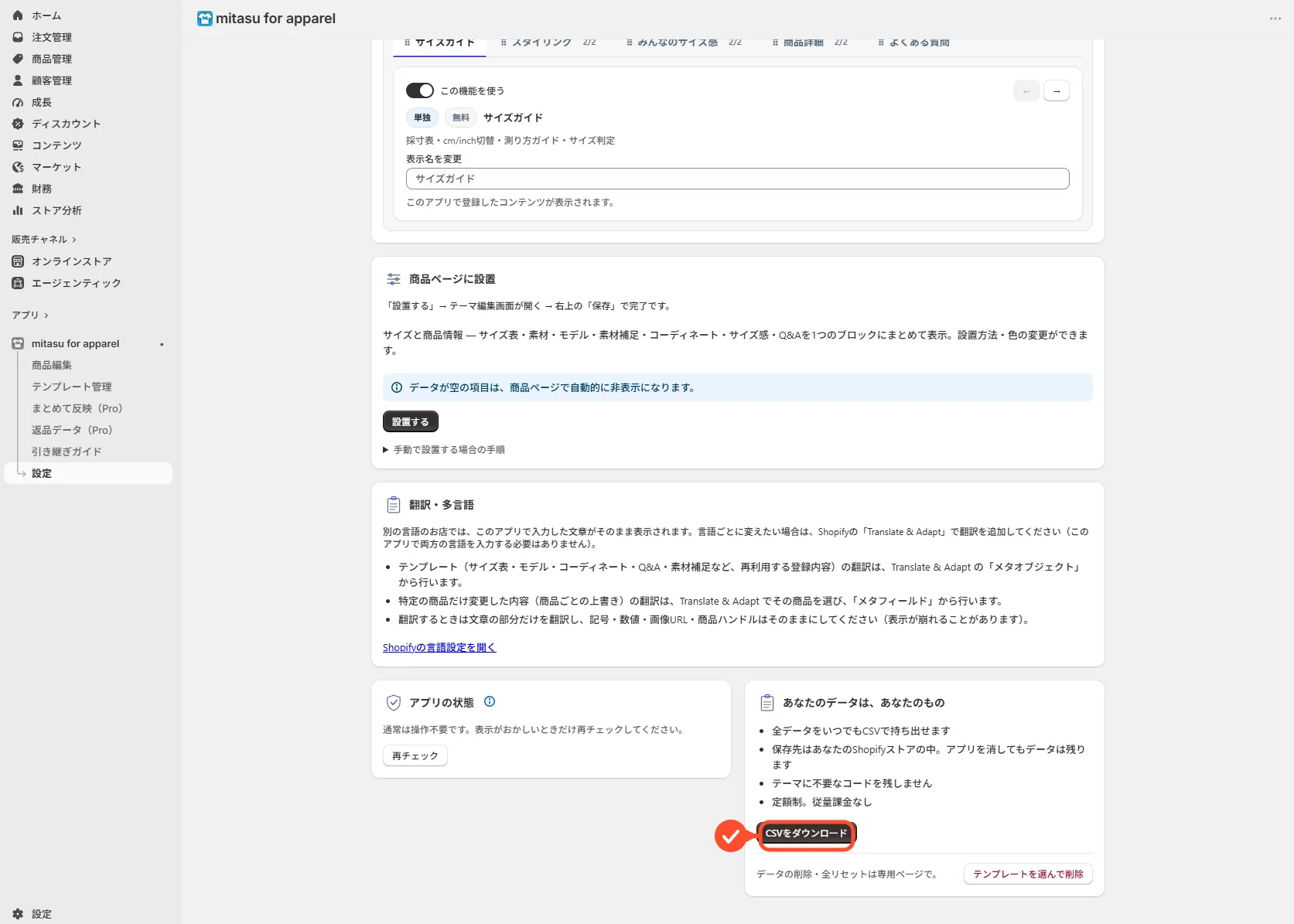The image size is (1294, 924).
Task: Open the bottom-left 設定 gear
Action: coord(18,914)
